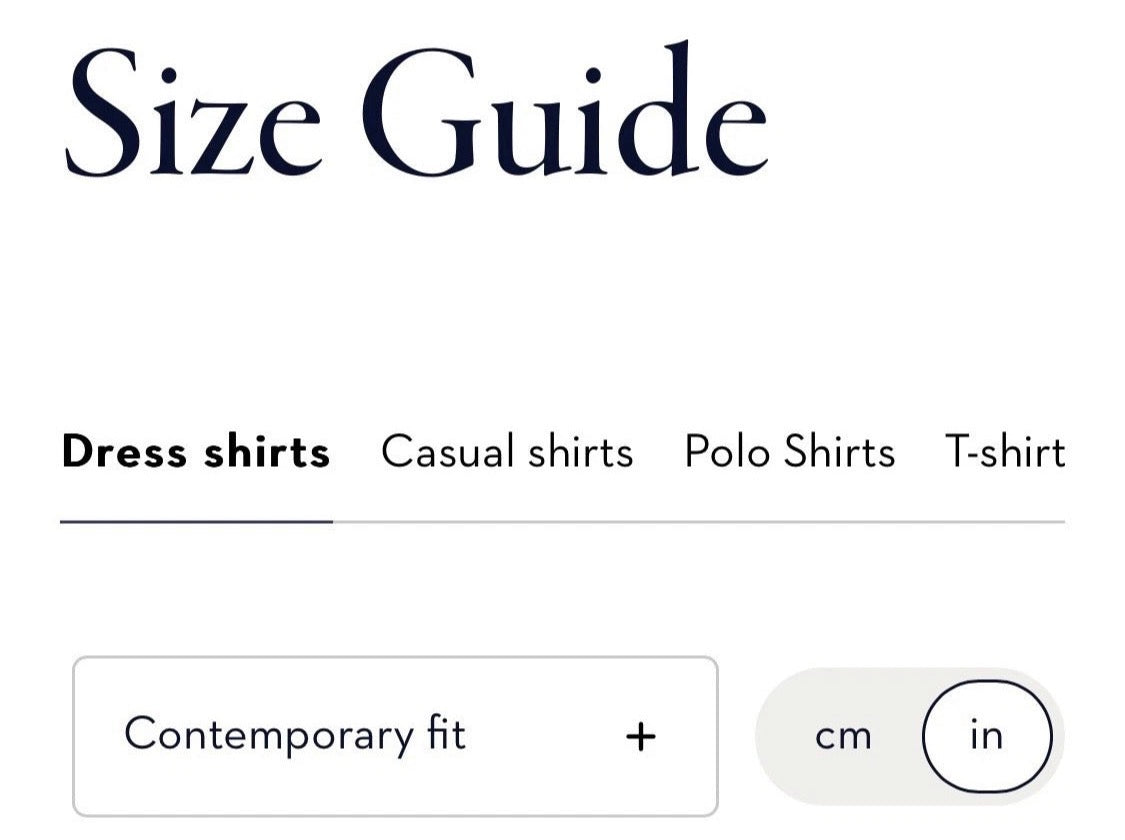This screenshot has width=1125, height=840.
Task: Display sizes in centimeters
Action: tap(843, 737)
